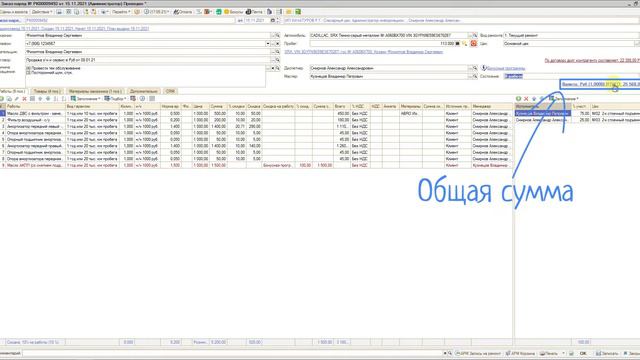Switch to the CRM tab
This screenshot has width=640, height=360.
coord(171,91)
